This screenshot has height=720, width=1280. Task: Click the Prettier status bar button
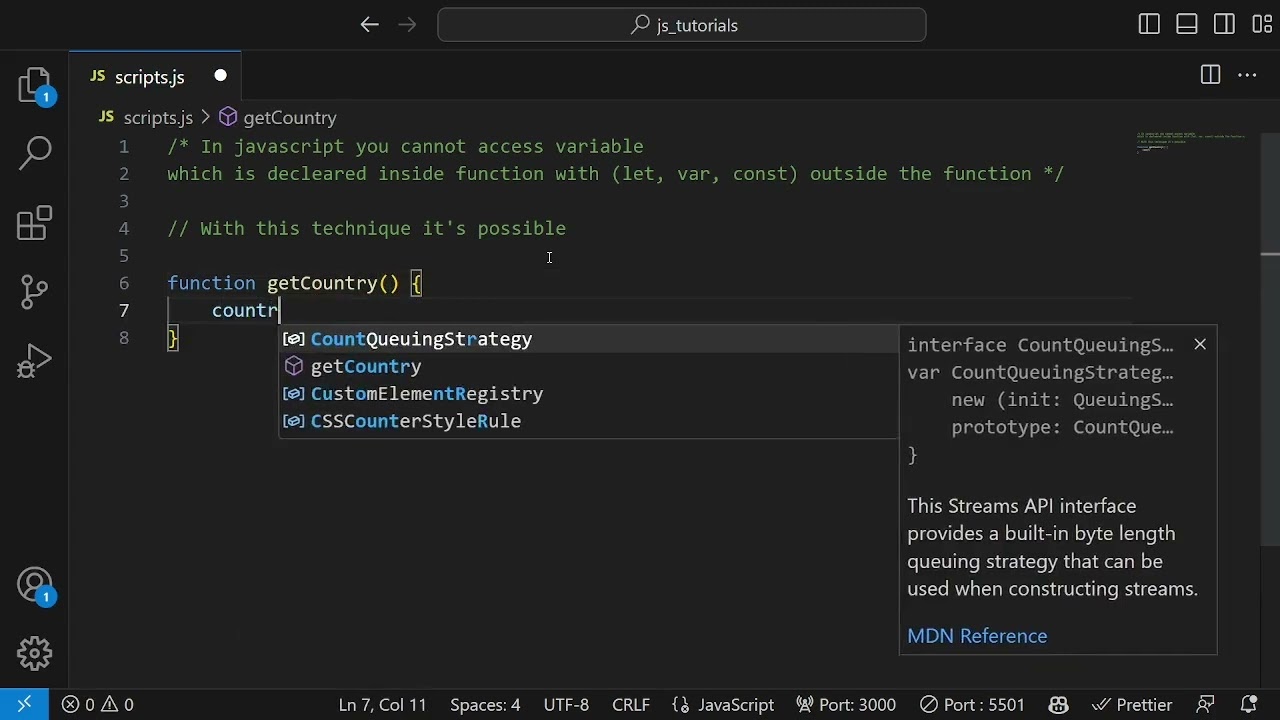[x=1132, y=705]
